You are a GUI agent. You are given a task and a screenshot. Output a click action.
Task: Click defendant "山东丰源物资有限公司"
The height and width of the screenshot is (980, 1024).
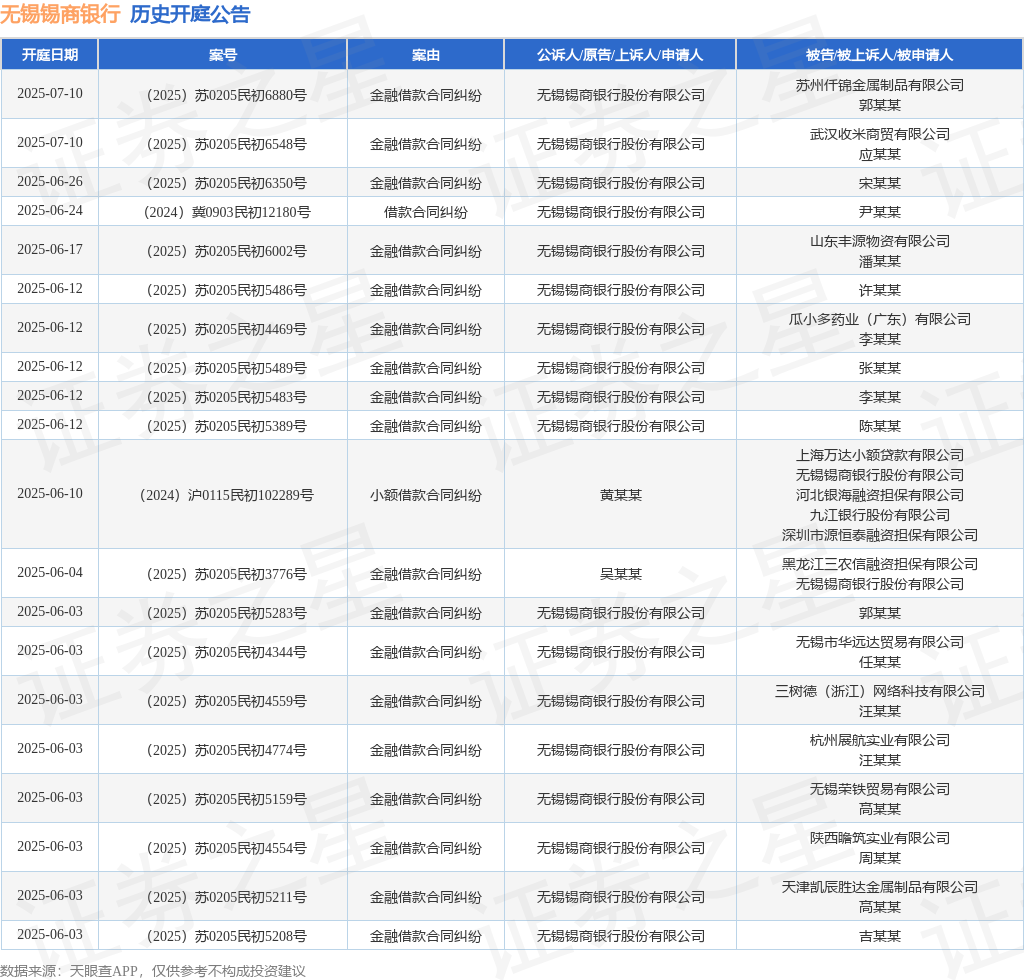point(880,242)
